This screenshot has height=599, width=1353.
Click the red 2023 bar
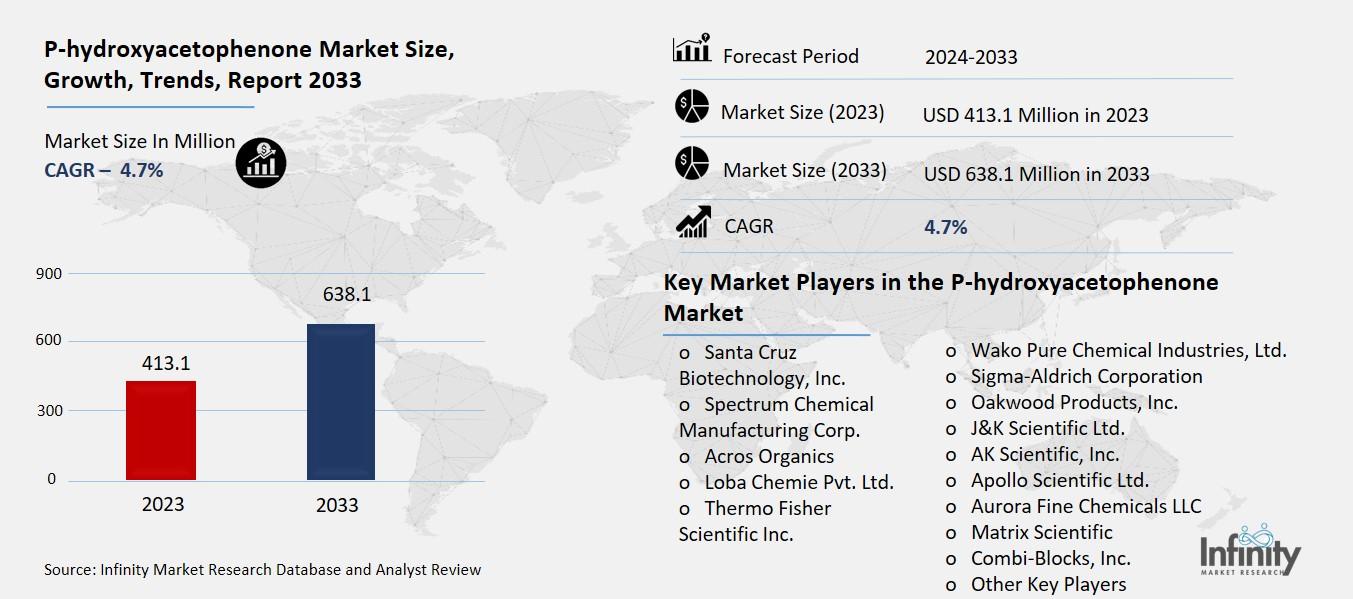(161, 430)
